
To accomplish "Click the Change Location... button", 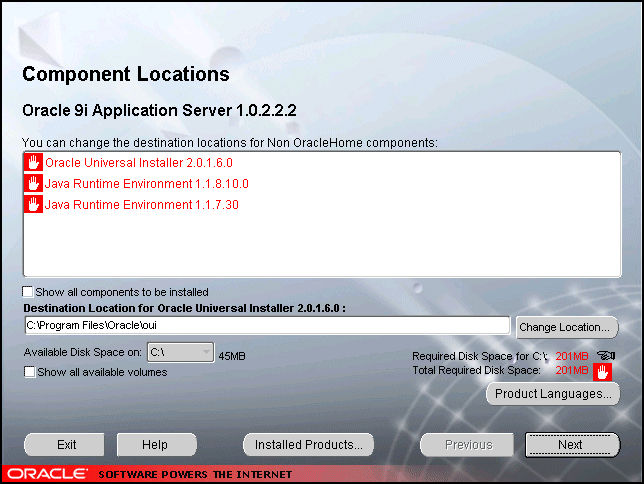I will (566, 327).
